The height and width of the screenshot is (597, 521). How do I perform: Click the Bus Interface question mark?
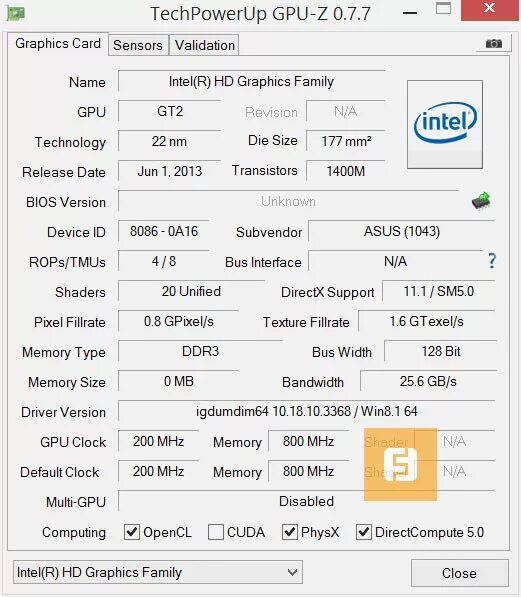[x=492, y=261]
